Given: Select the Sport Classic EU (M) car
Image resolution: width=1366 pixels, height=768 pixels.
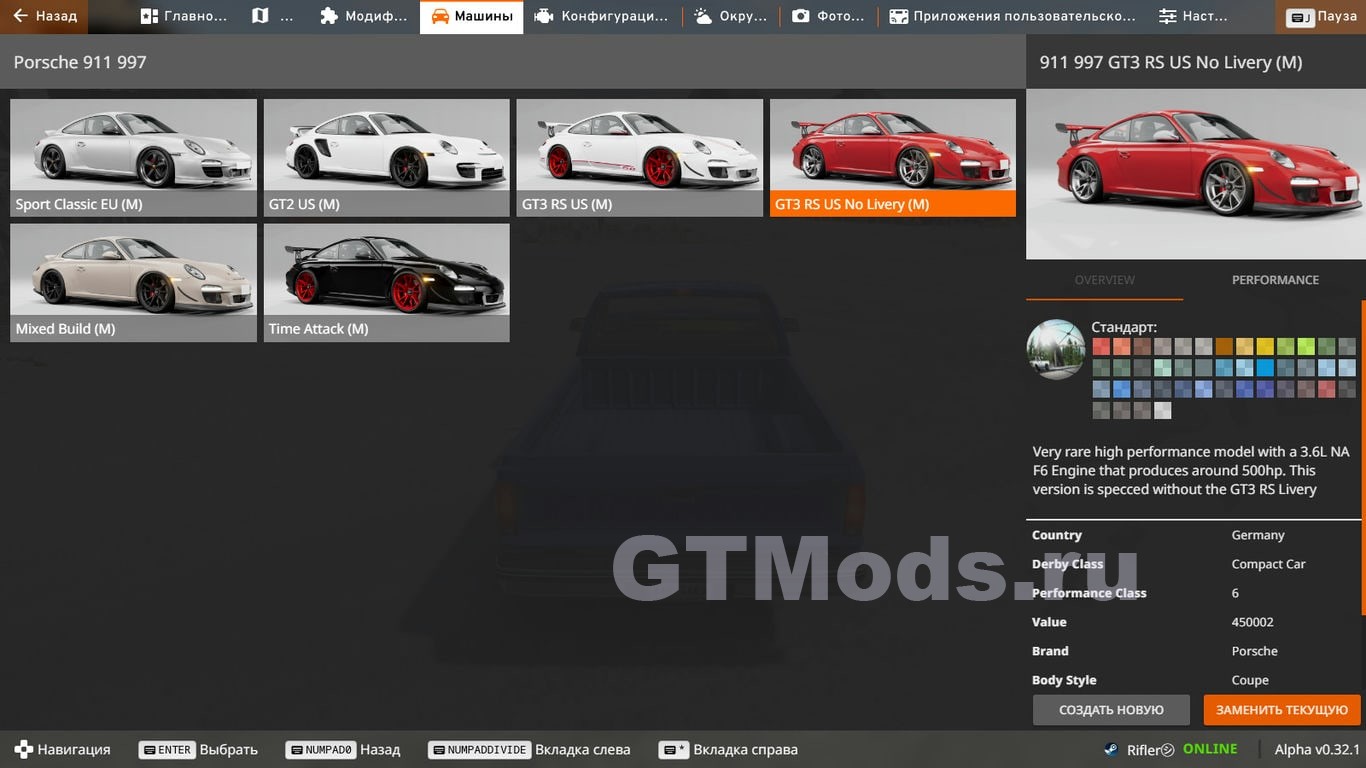Looking at the screenshot, I should (133, 158).
